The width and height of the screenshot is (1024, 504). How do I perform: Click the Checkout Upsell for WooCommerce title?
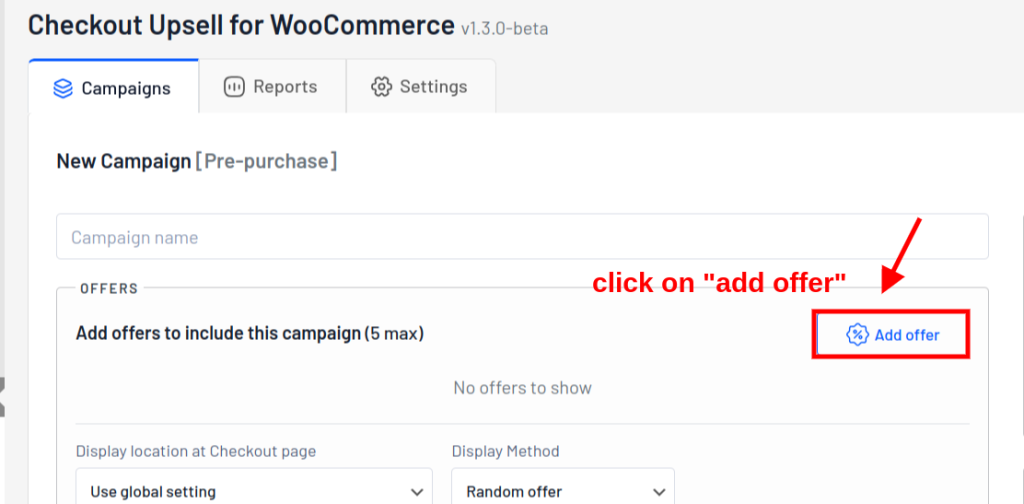click(x=241, y=25)
